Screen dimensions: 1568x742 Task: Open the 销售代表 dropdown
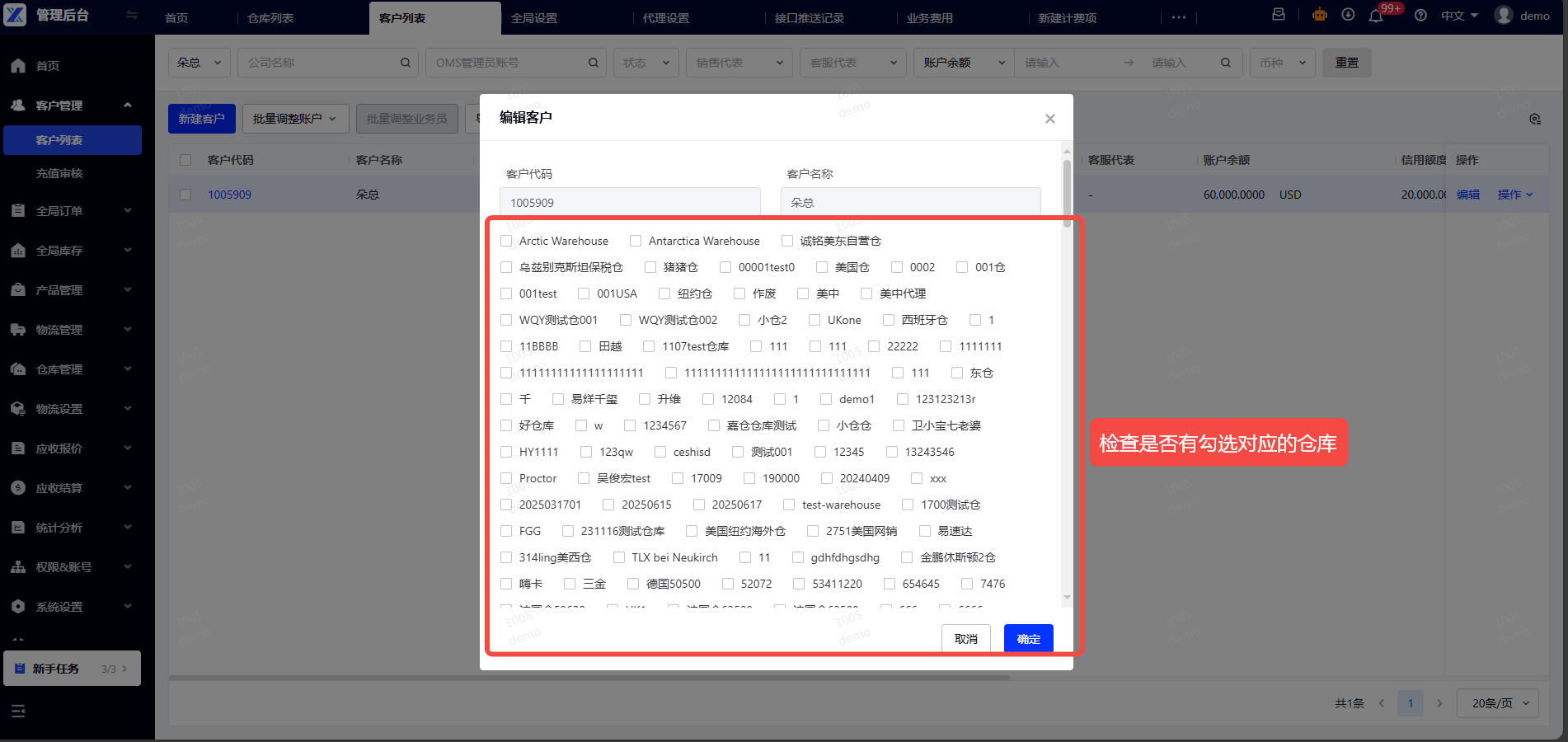click(739, 63)
